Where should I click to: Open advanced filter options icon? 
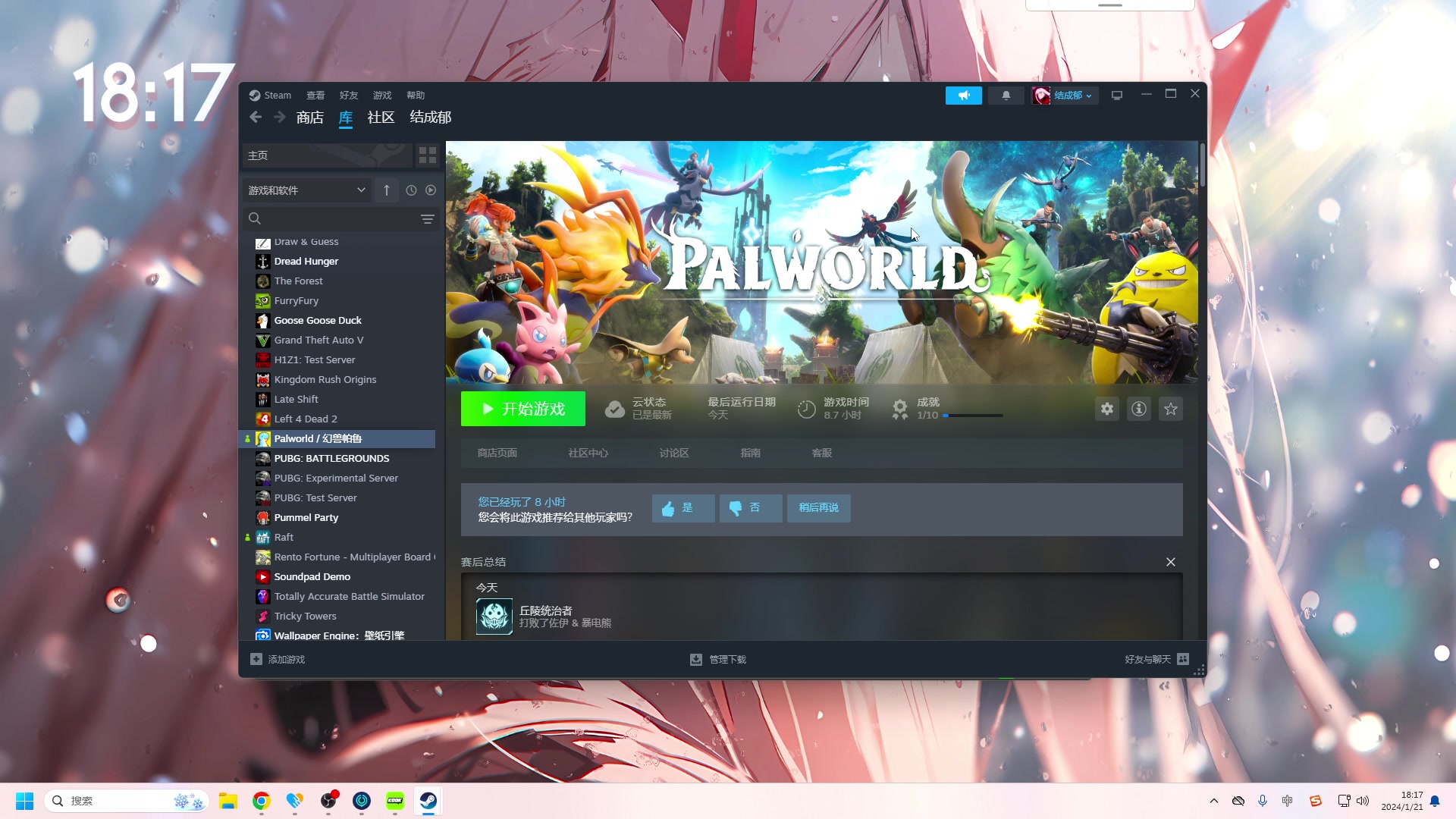coord(428,219)
